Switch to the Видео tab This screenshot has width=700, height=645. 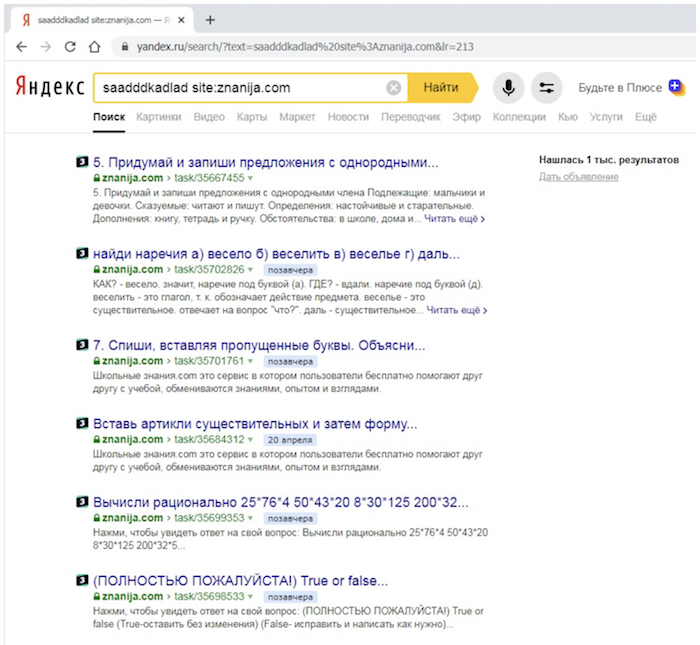(x=209, y=117)
